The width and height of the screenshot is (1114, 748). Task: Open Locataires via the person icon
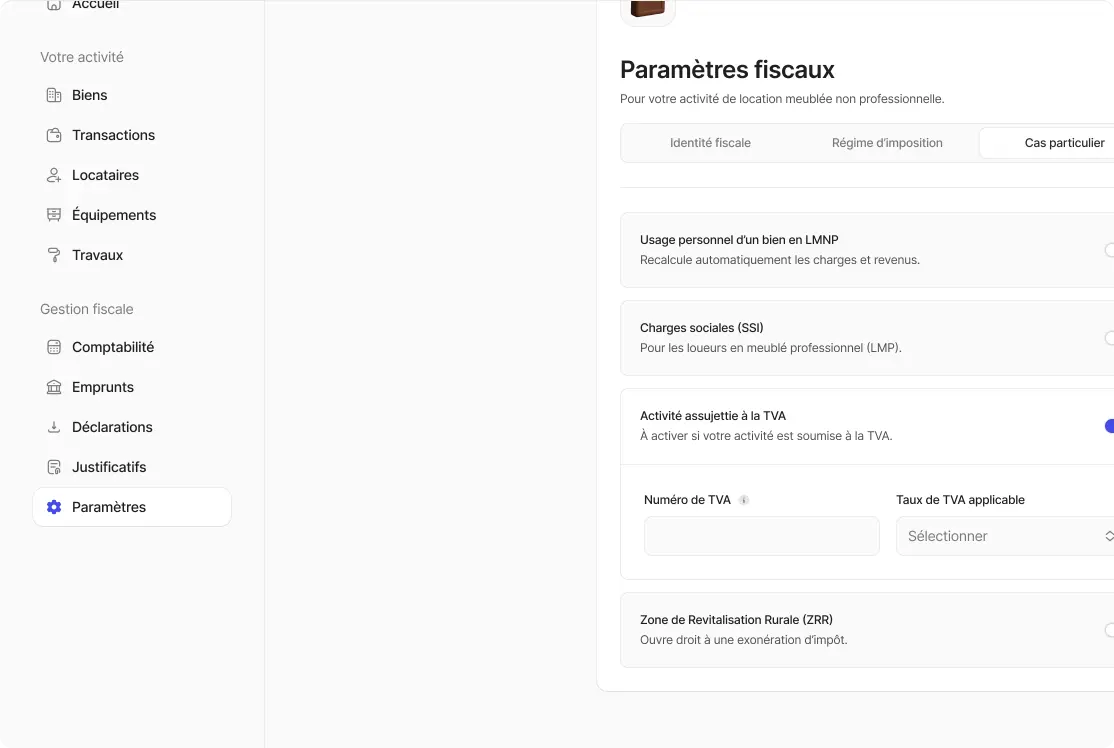click(x=53, y=175)
